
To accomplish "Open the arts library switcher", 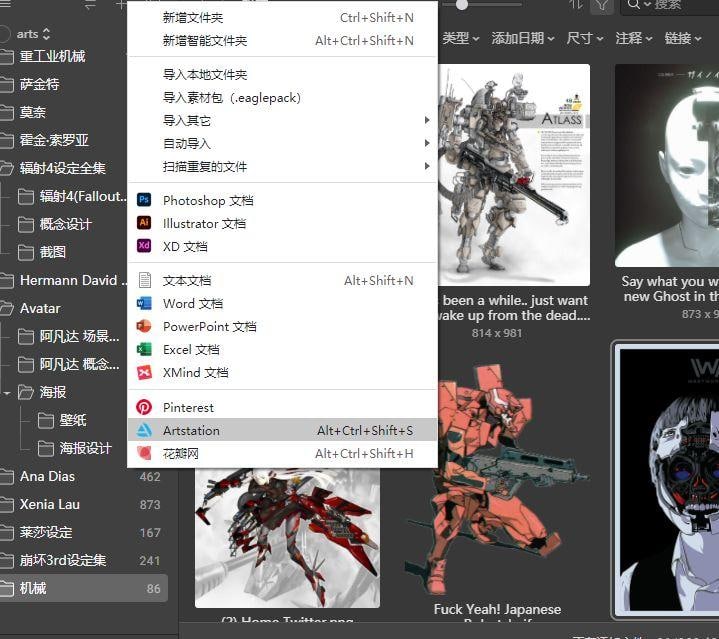I will point(33,33).
